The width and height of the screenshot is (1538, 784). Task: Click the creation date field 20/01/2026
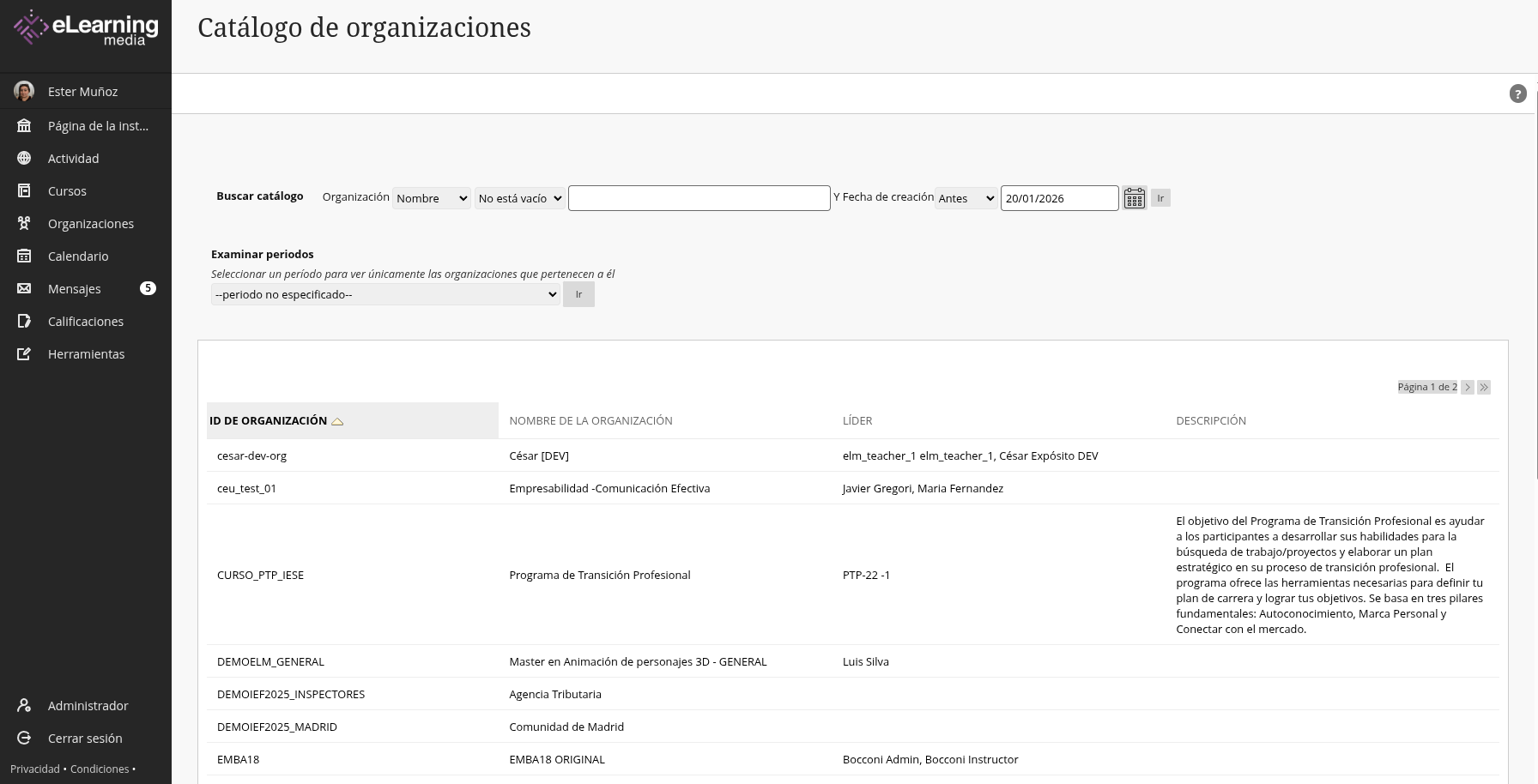pos(1060,198)
